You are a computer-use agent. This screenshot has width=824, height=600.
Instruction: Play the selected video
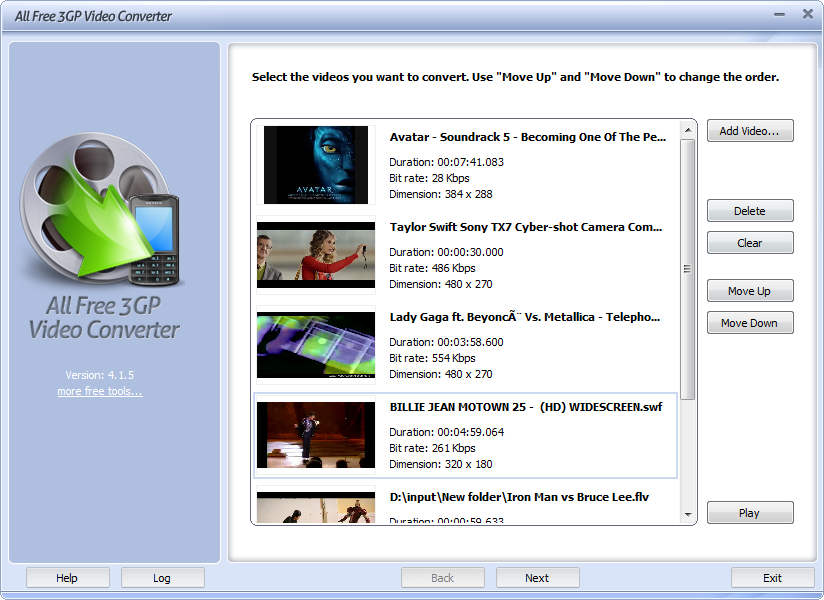(x=750, y=513)
